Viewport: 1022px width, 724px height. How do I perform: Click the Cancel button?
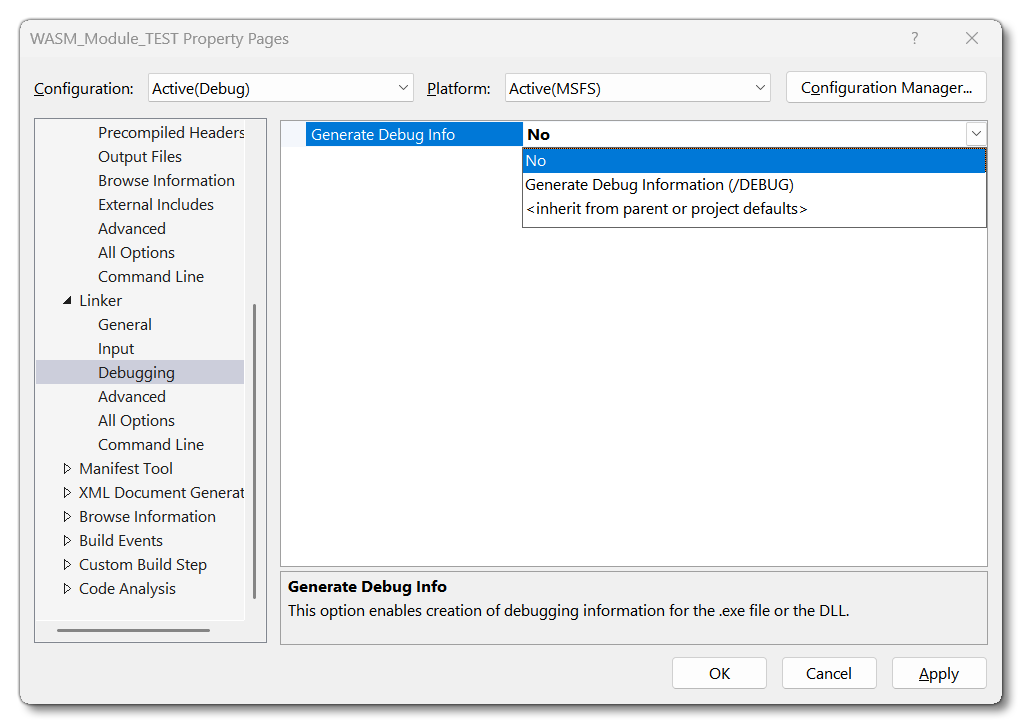(x=828, y=673)
